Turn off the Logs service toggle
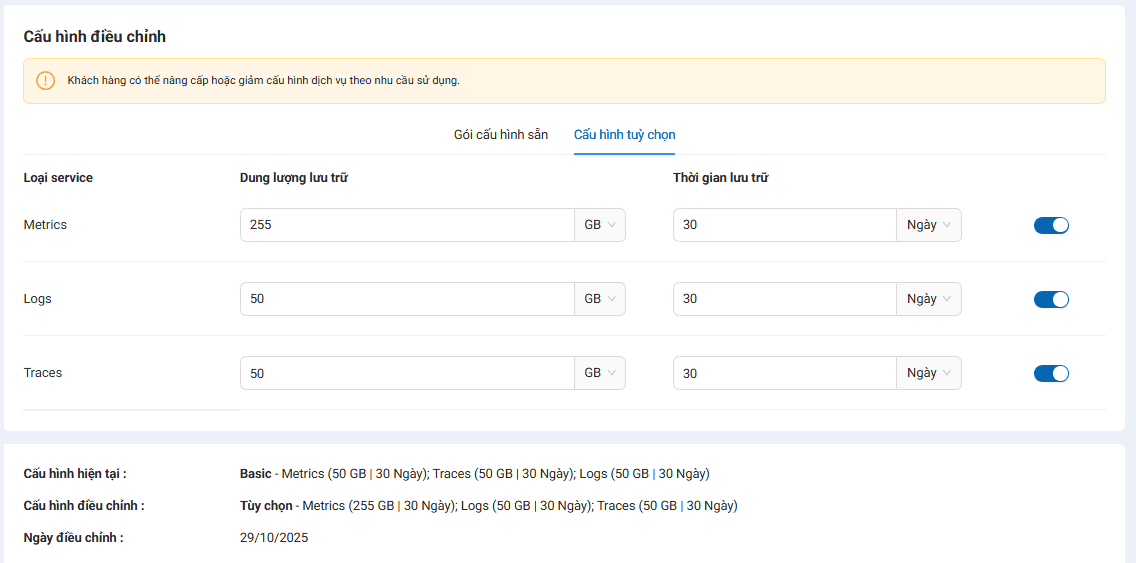Screen dimensions: 1136x563 (1051, 299)
